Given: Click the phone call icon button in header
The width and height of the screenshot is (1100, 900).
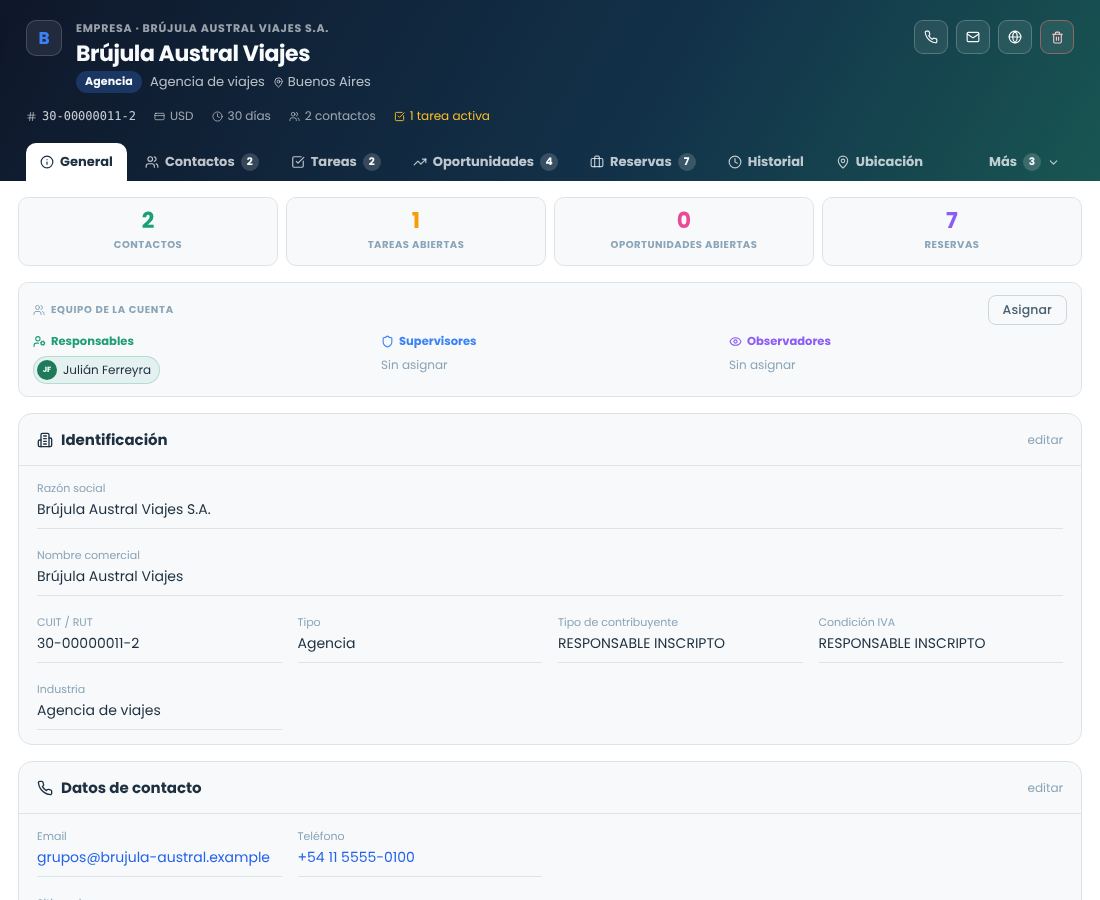Looking at the screenshot, I should pyautogui.click(x=930, y=37).
